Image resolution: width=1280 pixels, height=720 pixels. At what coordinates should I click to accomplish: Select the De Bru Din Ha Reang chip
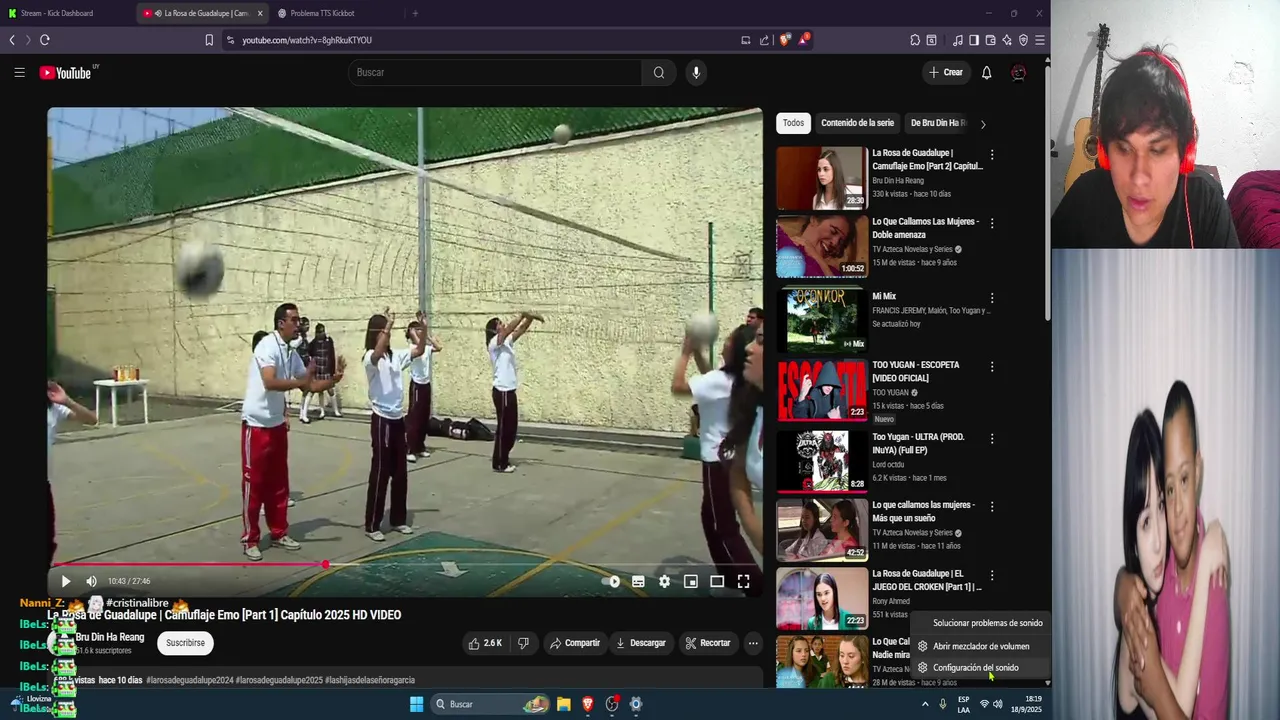click(937, 123)
